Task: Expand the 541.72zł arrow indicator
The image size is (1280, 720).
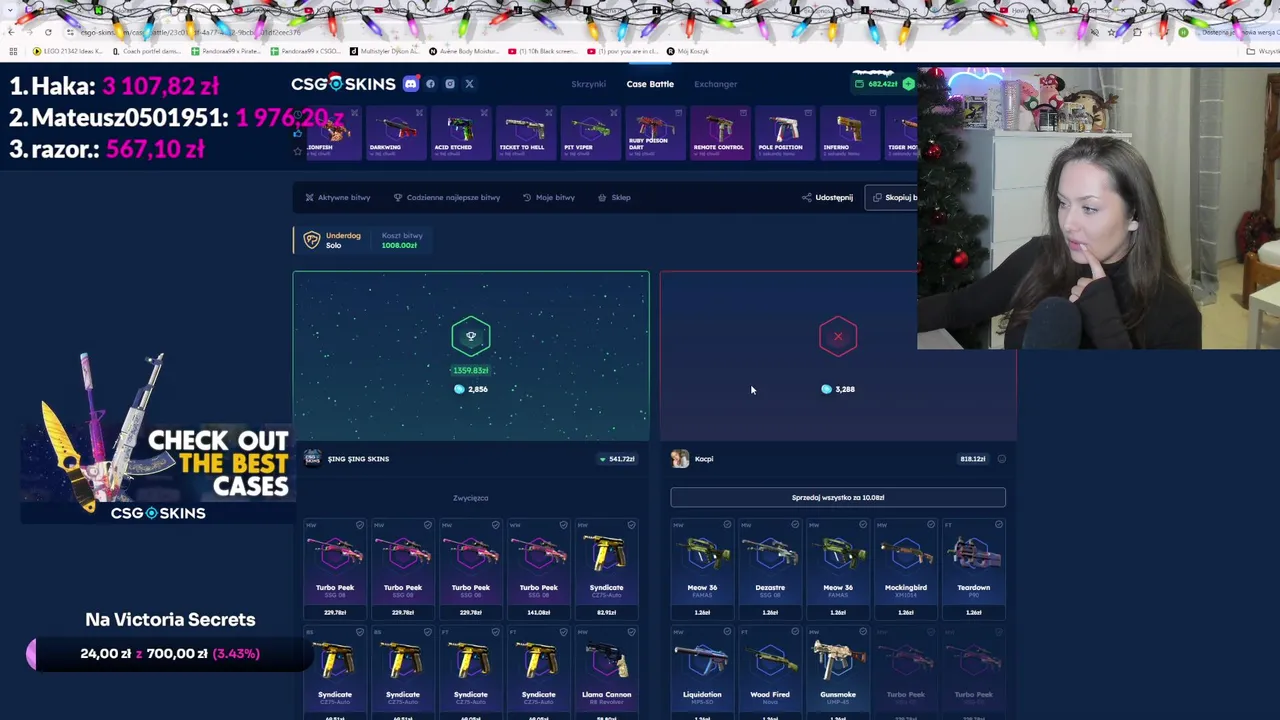Action: (x=602, y=459)
